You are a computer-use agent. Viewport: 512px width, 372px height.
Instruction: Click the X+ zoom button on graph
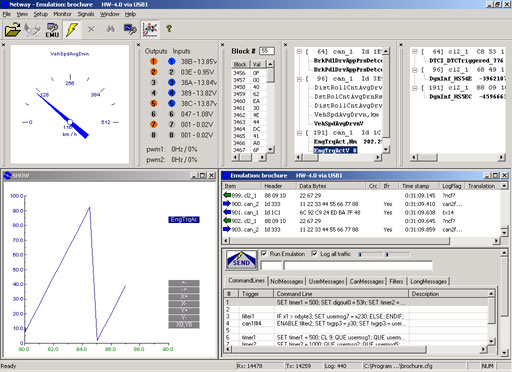184,296
